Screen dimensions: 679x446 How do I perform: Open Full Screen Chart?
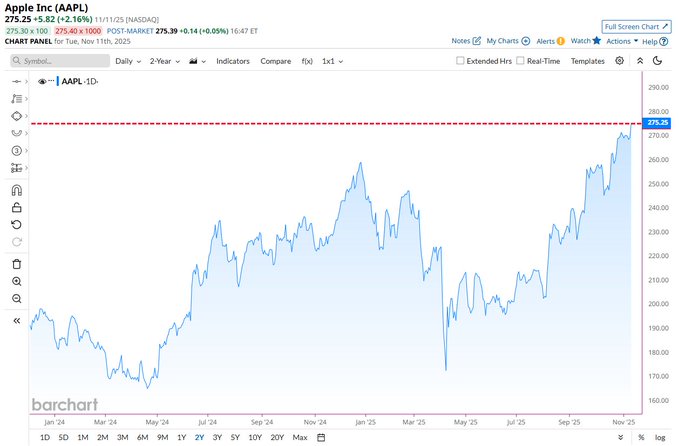tap(636, 26)
